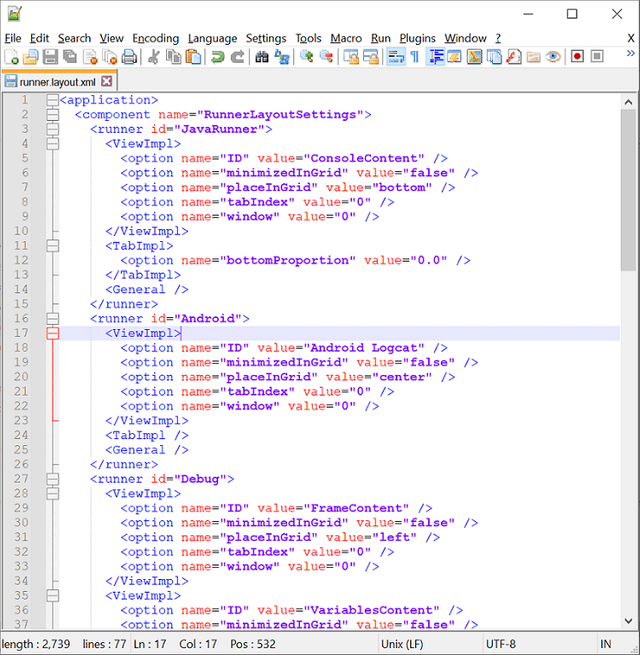Click the Copy icon in the toolbar

point(173,57)
